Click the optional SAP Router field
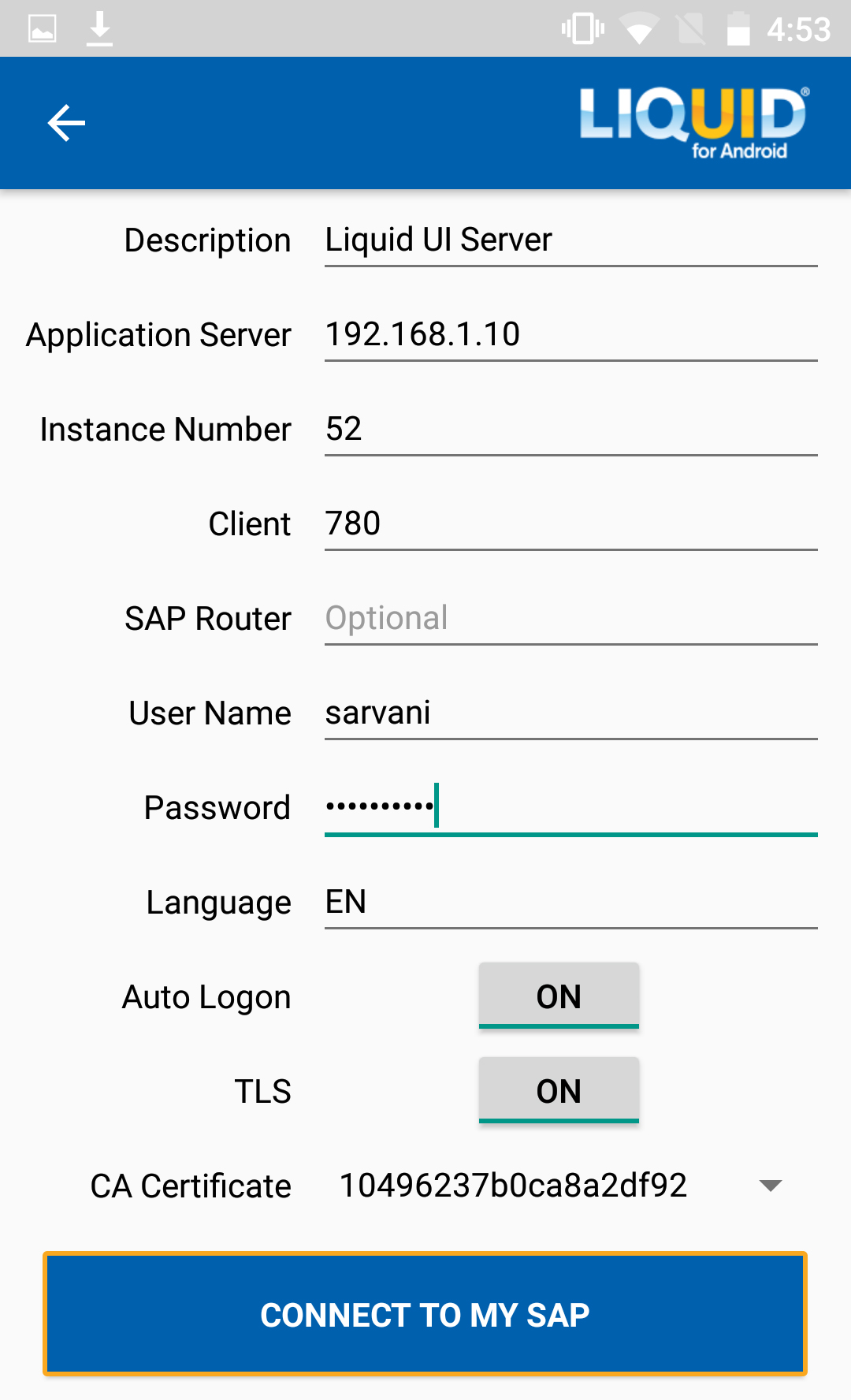 point(570,619)
